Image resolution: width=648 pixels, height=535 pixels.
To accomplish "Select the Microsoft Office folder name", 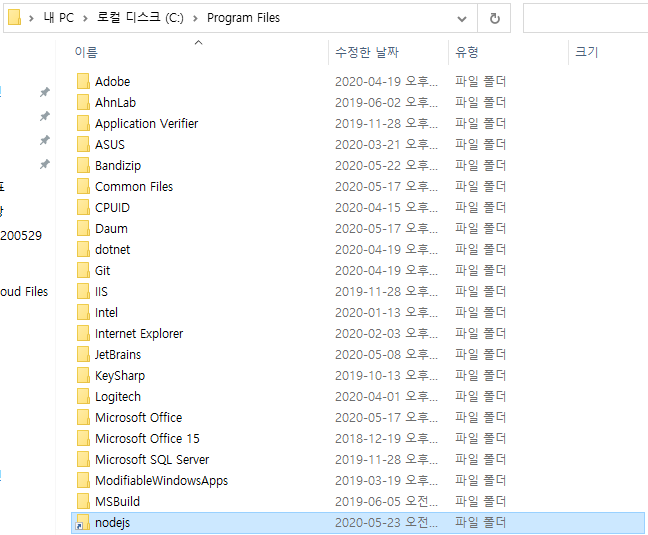I will click(138, 418).
